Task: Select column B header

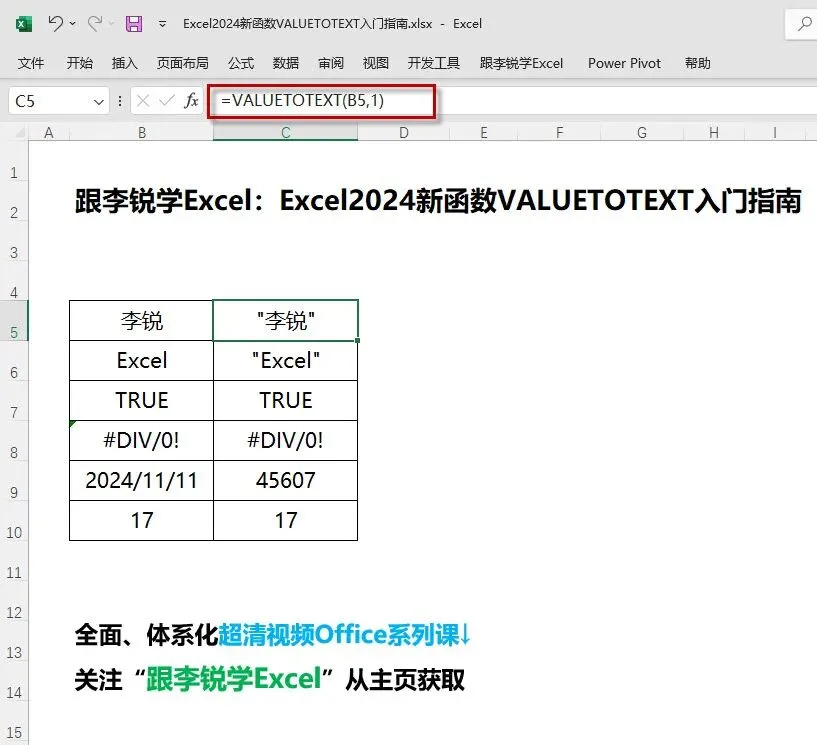Action: [x=141, y=133]
